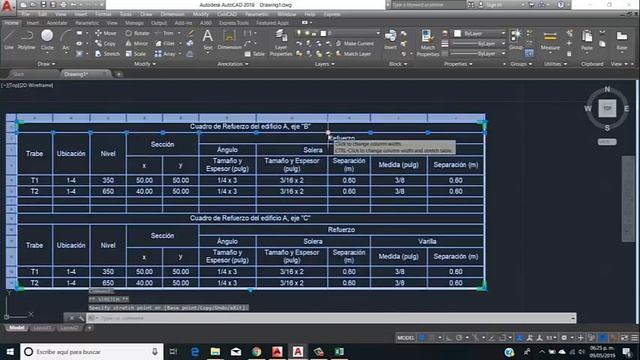640x360 pixels.
Task: Select the Dimension tool
Action: tap(229, 40)
